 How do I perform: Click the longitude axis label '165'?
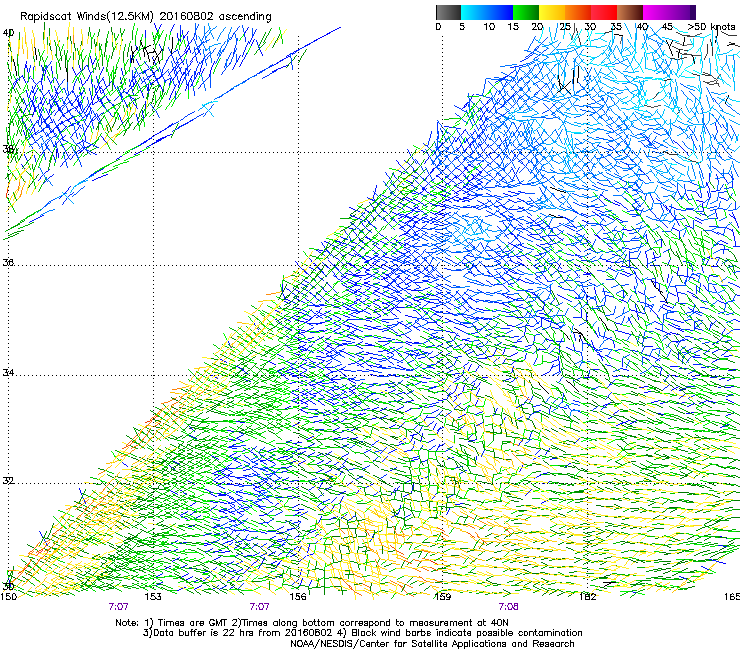click(x=732, y=597)
